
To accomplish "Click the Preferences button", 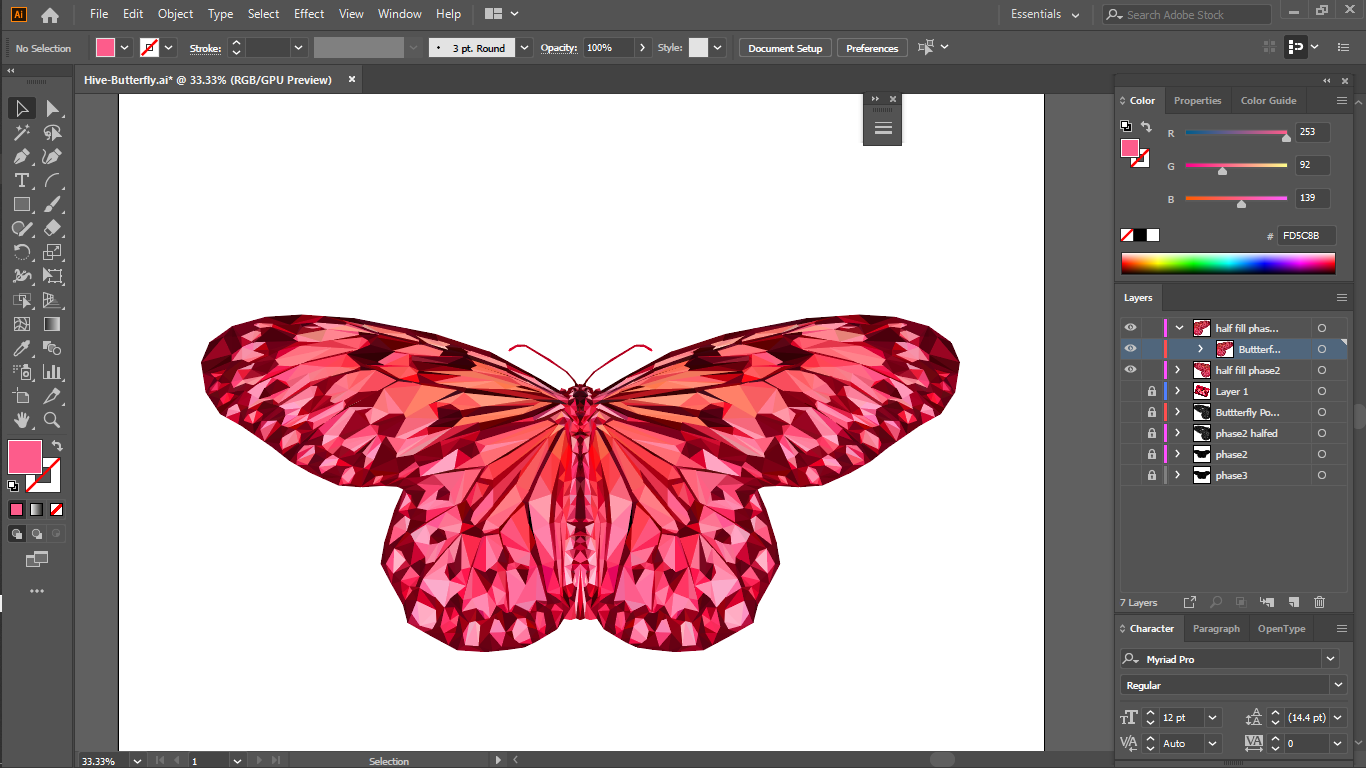I will point(872,48).
